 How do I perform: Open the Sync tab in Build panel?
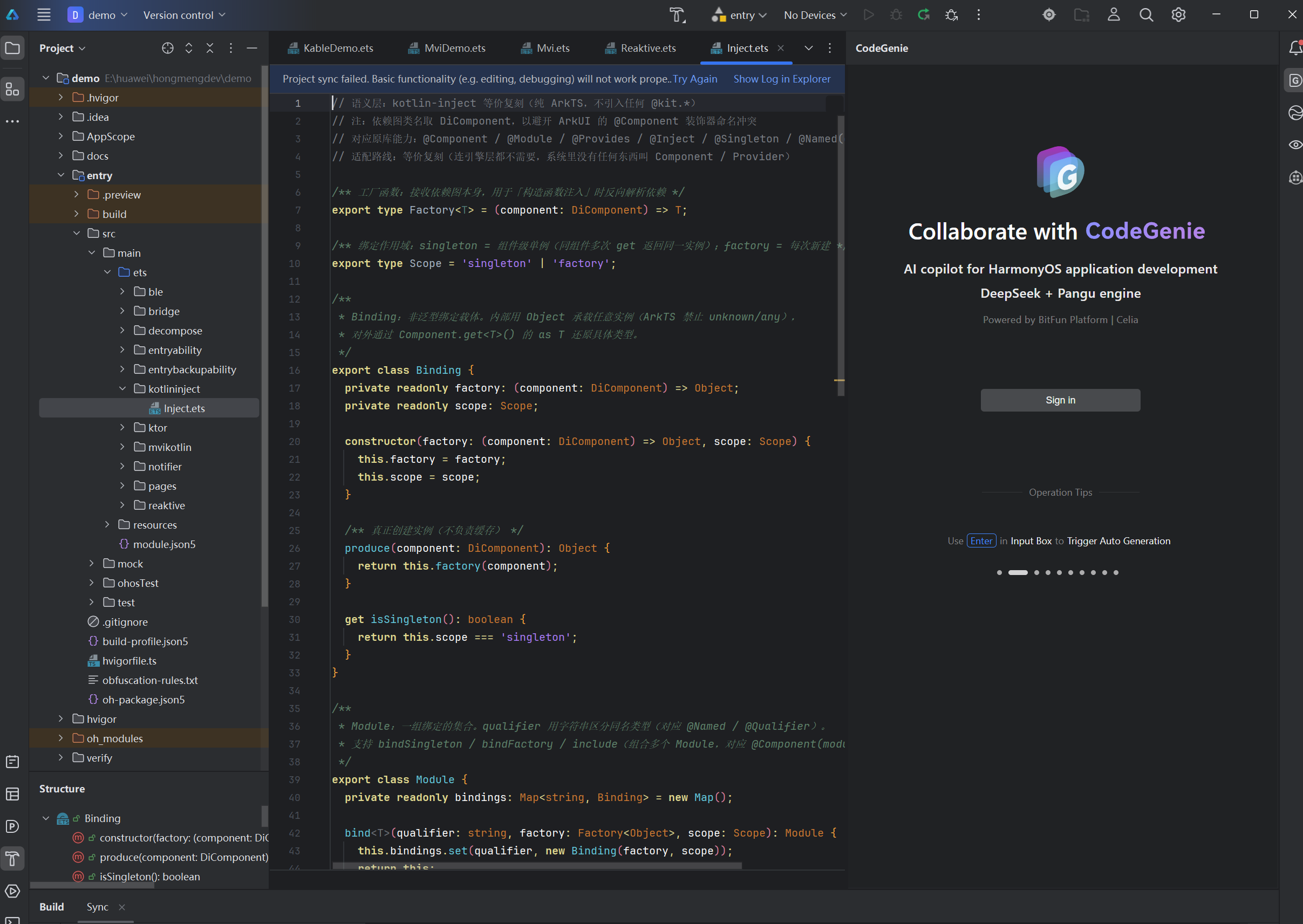97,907
